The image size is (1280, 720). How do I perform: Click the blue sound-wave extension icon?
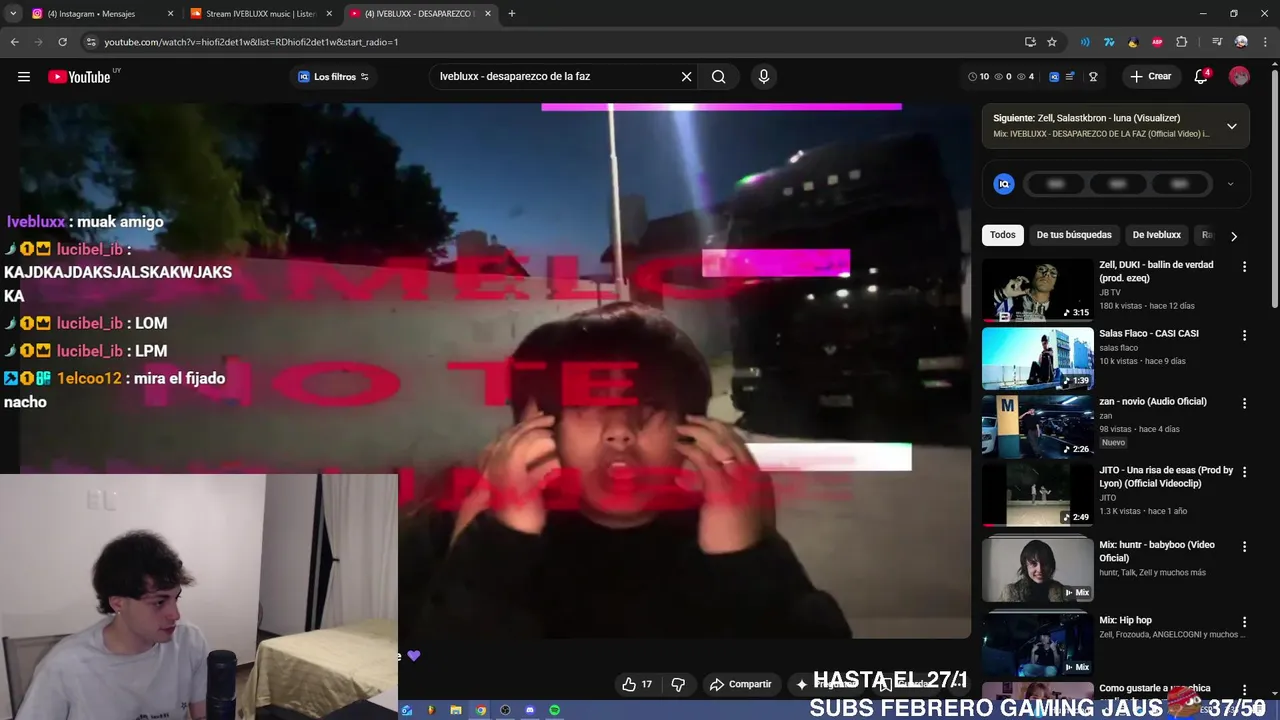[x=1085, y=42]
